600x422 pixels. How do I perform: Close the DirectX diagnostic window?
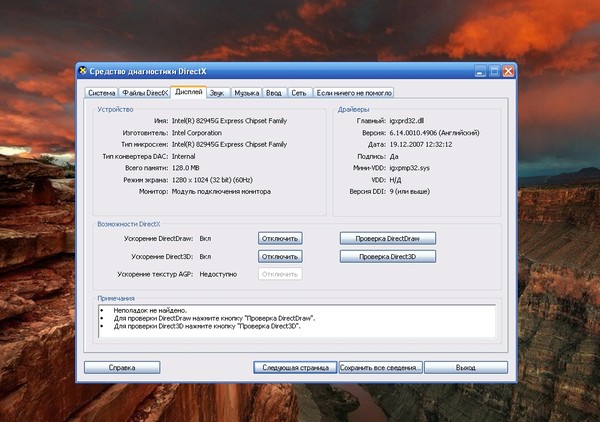(x=509, y=72)
